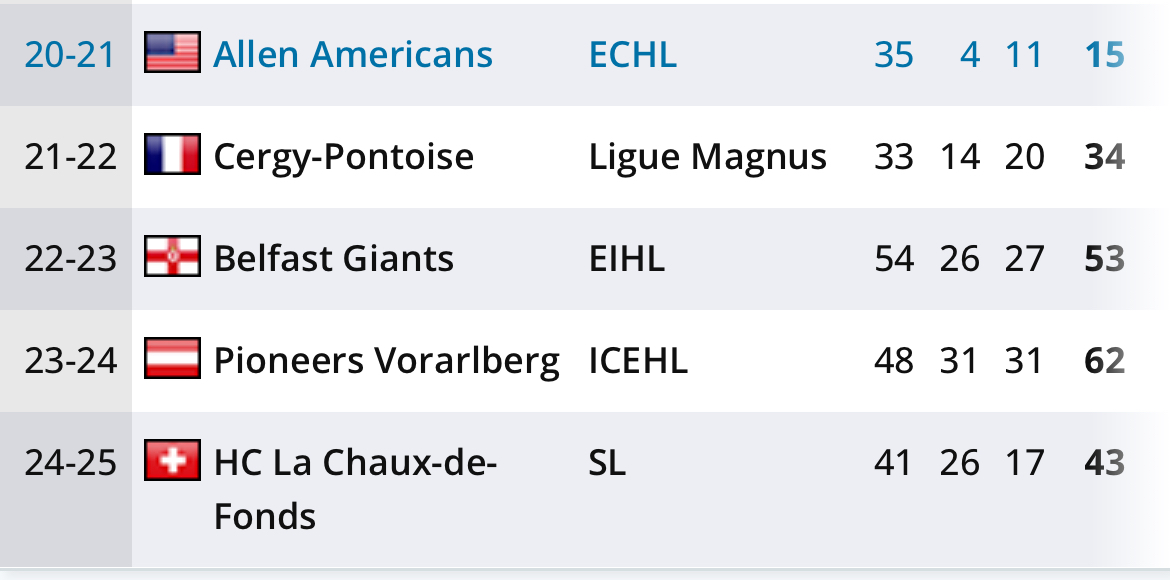Image resolution: width=1170 pixels, height=580 pixels.
Task: Open the Allen Americans team link
Action: 353,54
